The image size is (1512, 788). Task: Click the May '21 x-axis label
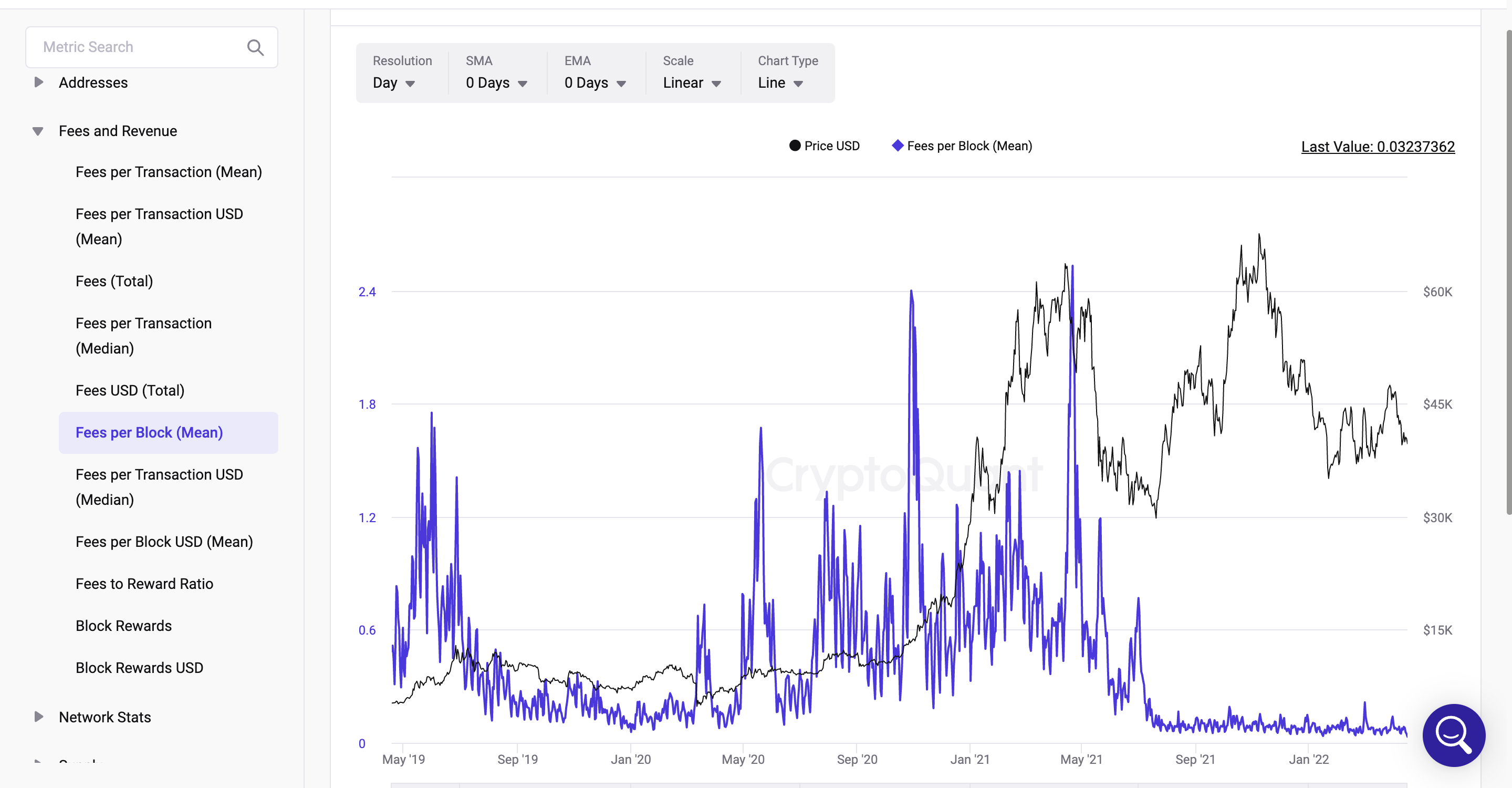tap(1081, 759)
